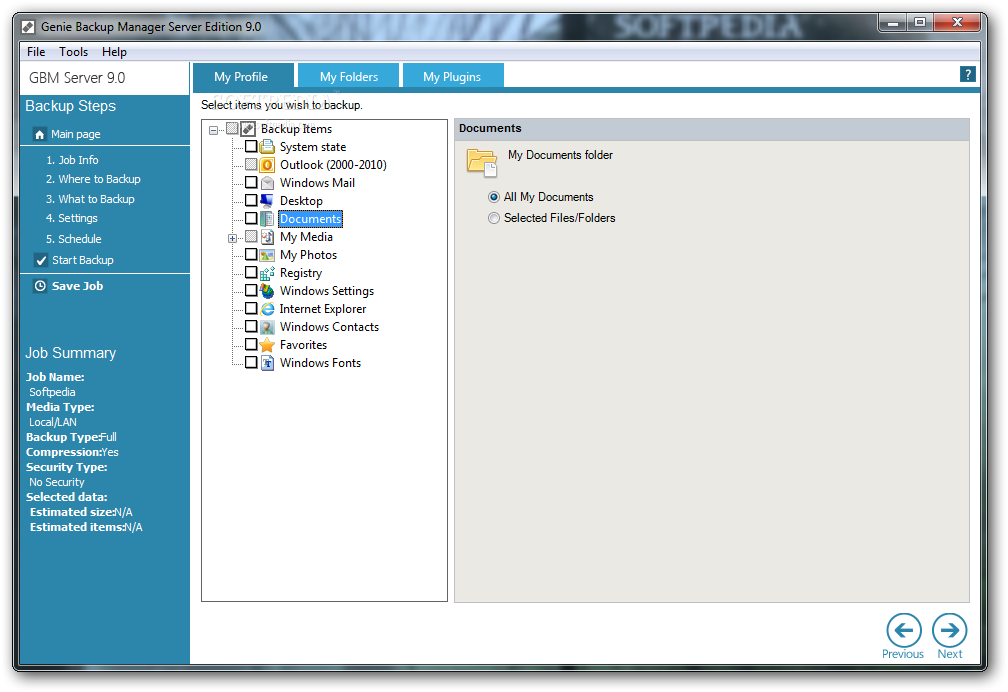Click the Save Job clock icon
Screen dimensions: 1008x692
click(40, 286)
